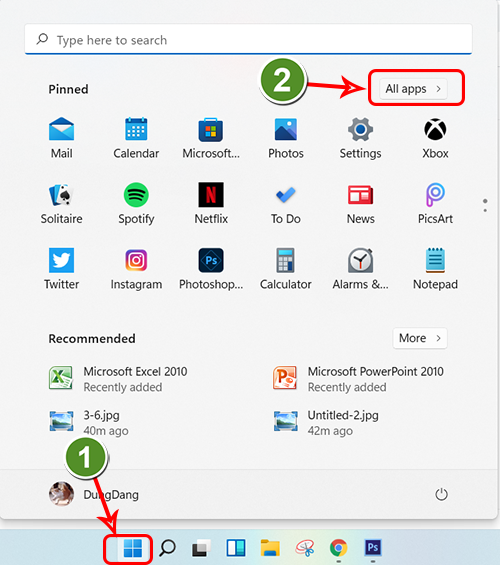Open the News app
The image size is (500, 565).
pos(360,203)
